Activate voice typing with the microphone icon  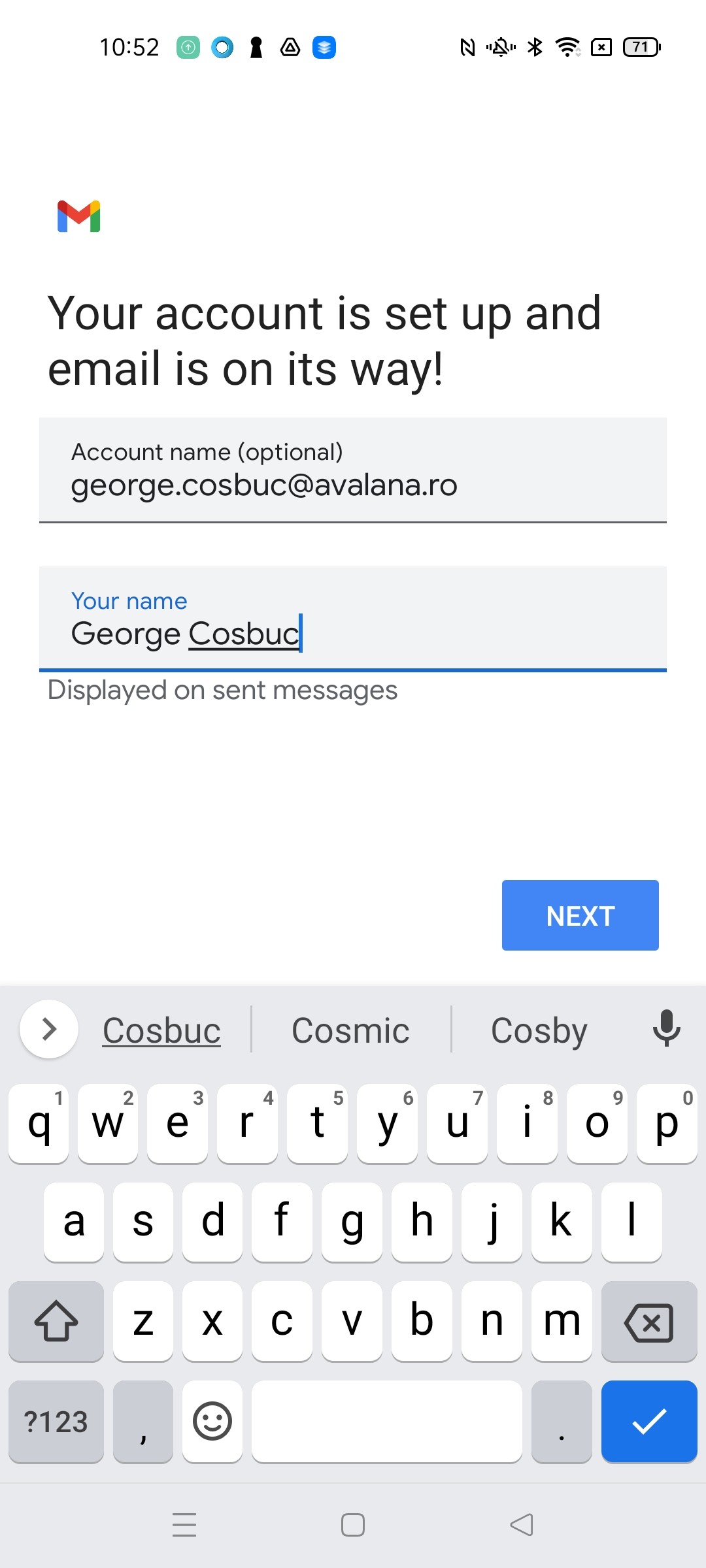click(666, 1029)
